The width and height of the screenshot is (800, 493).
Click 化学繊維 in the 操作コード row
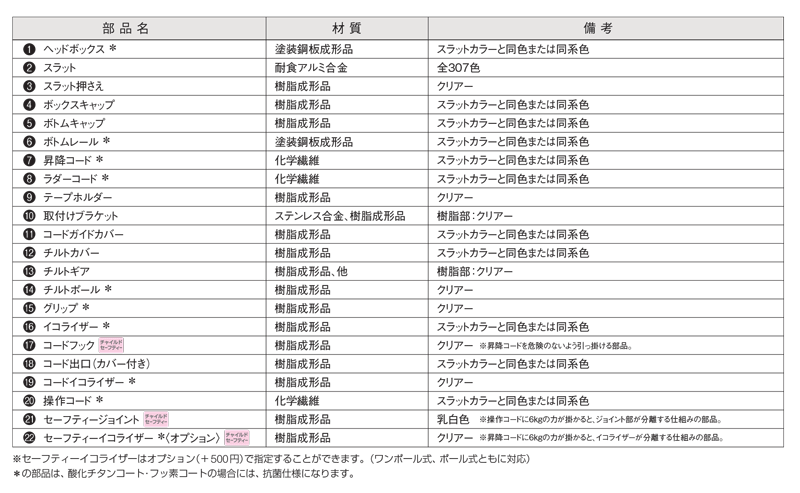(x=297, y=401)
